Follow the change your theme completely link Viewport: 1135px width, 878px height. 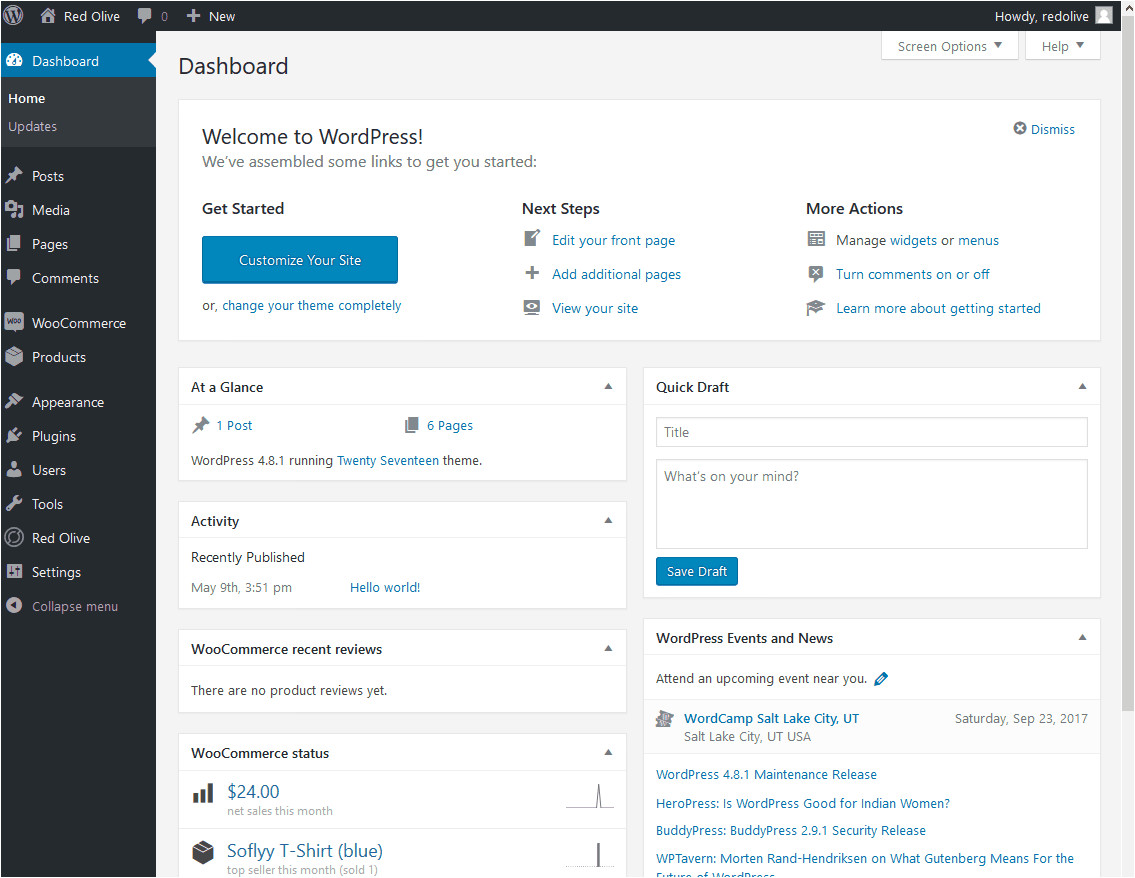(311, 305)
